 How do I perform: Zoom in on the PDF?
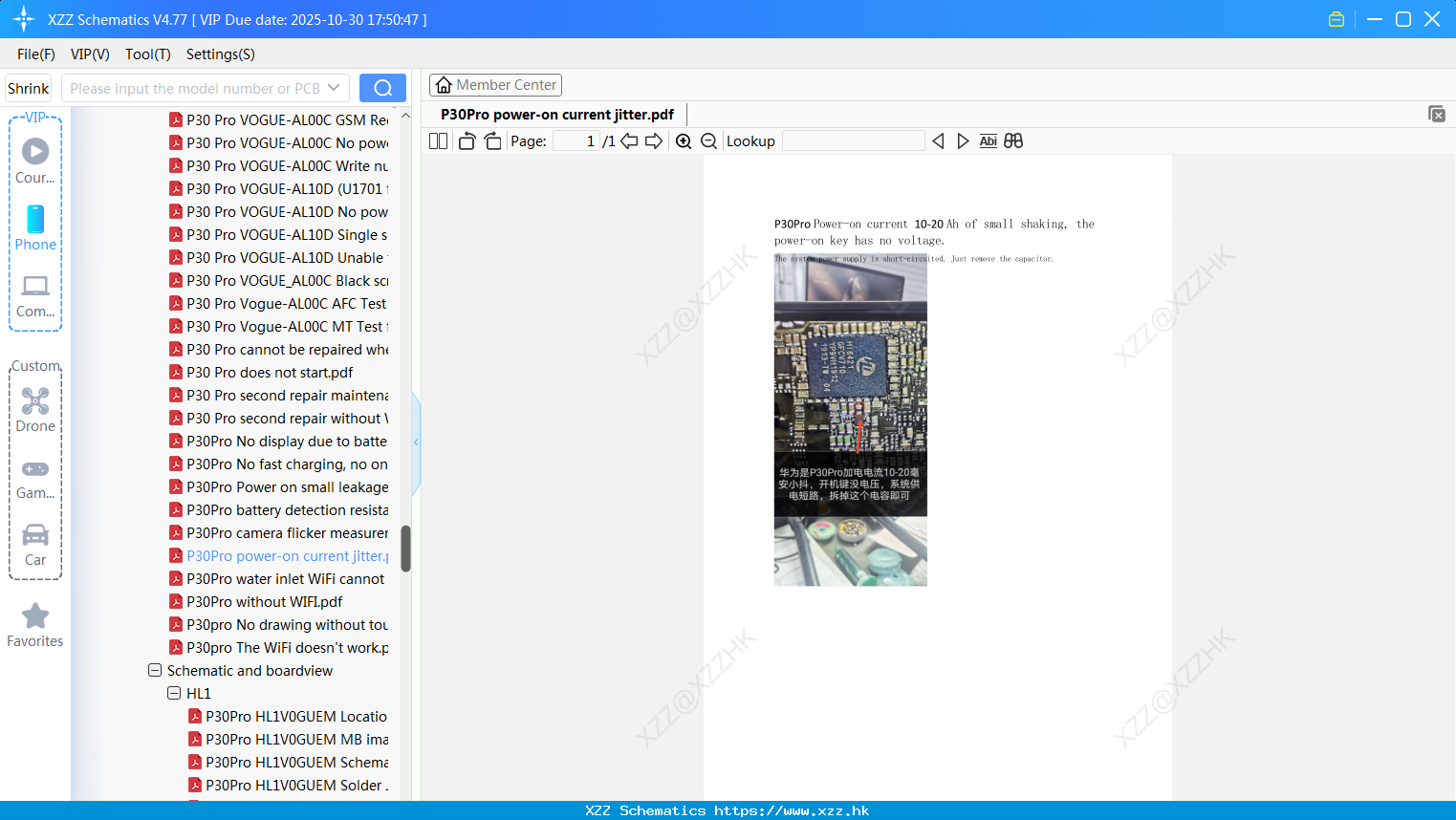(x=684, y=140)
